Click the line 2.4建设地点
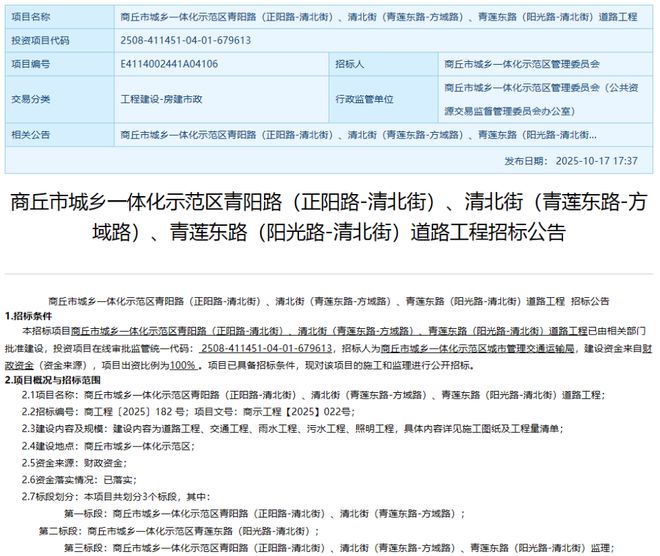Image resolution: width=660 pixels, height=556 pixels. click(108, 446)
